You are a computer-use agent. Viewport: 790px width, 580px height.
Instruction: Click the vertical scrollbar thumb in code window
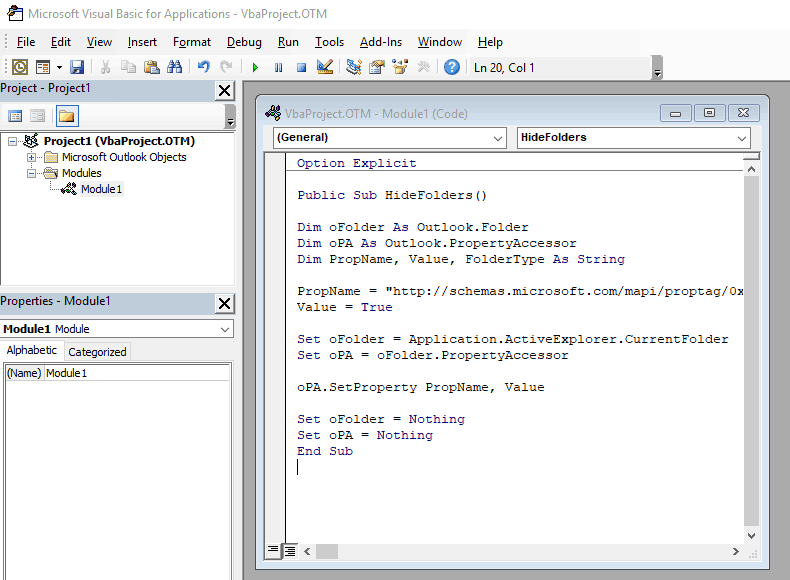point(751,351)
